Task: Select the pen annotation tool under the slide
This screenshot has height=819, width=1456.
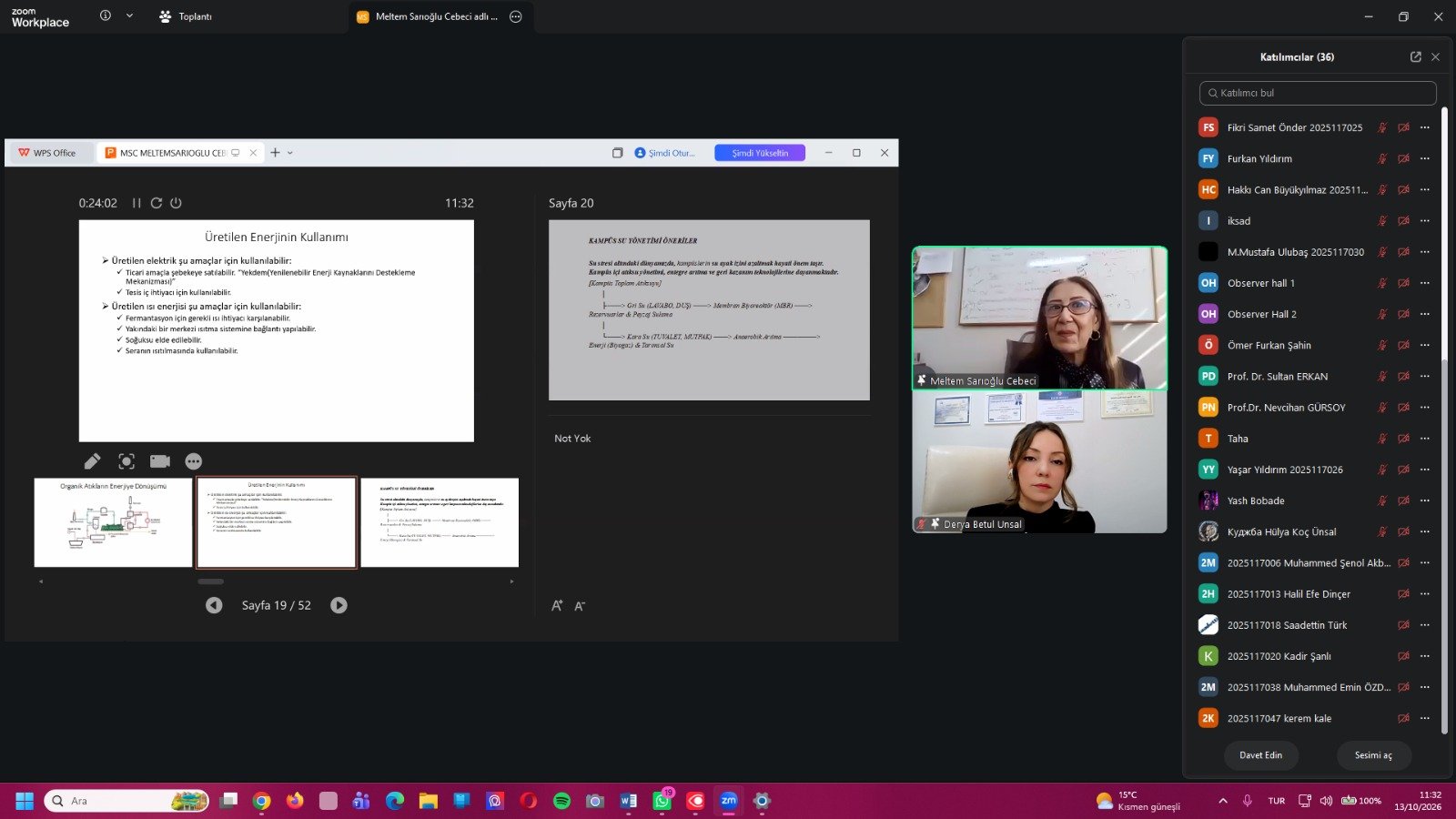Action: coord(93,461)
